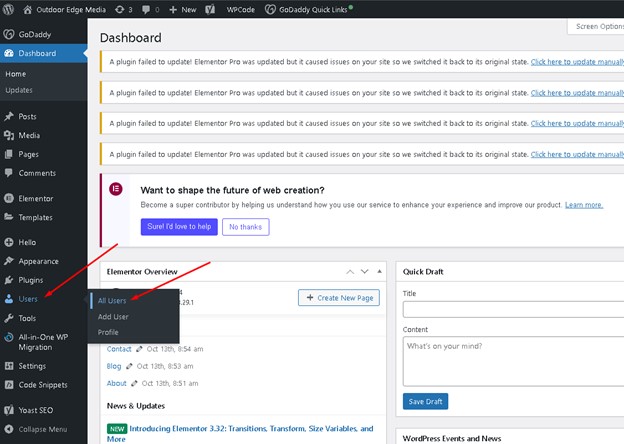Collapse the Elementor Overview widget with triangle
This screenshot has height=444, width=624.
378,272
